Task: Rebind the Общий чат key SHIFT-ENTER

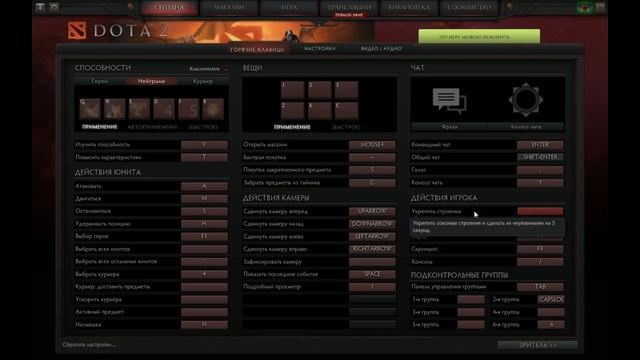Action: [x=540, y=157]
